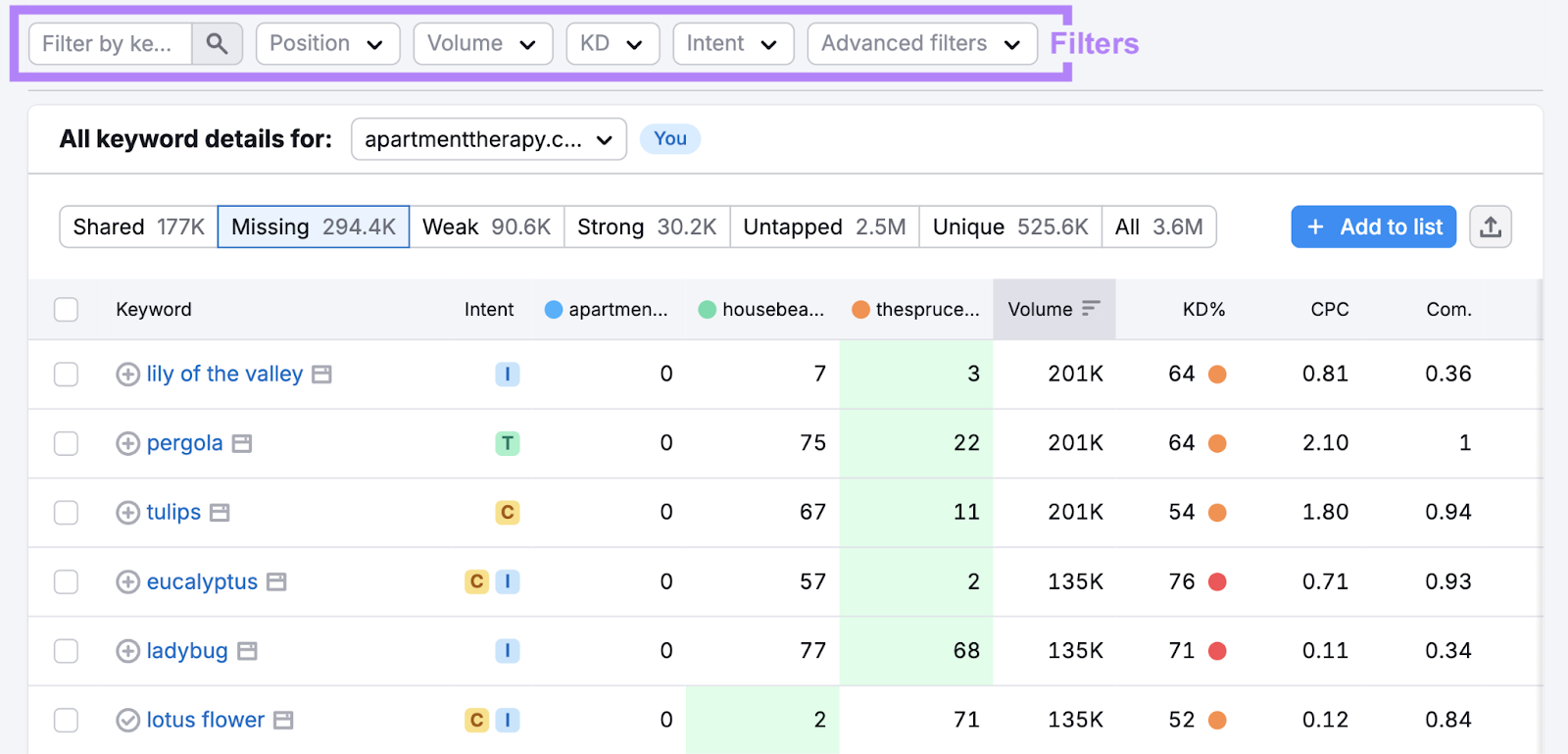The image size is (1568, 754).
Task: Toggle the select-all checkbox in table header
Action: (x=66, y=310)
